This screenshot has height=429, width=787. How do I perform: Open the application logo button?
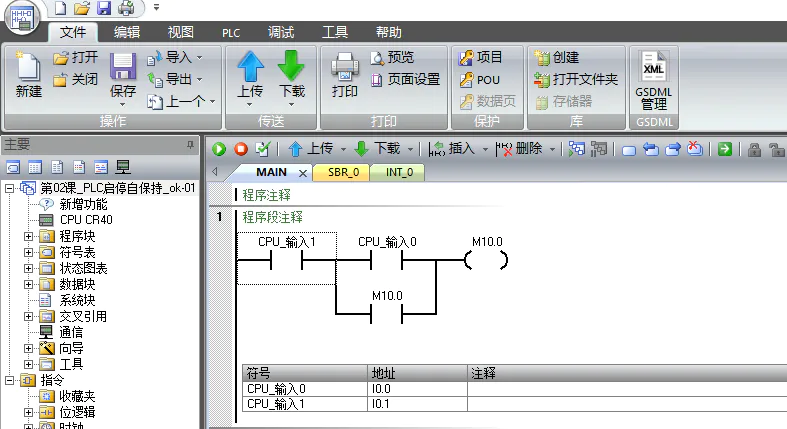[x=22, y=18]
